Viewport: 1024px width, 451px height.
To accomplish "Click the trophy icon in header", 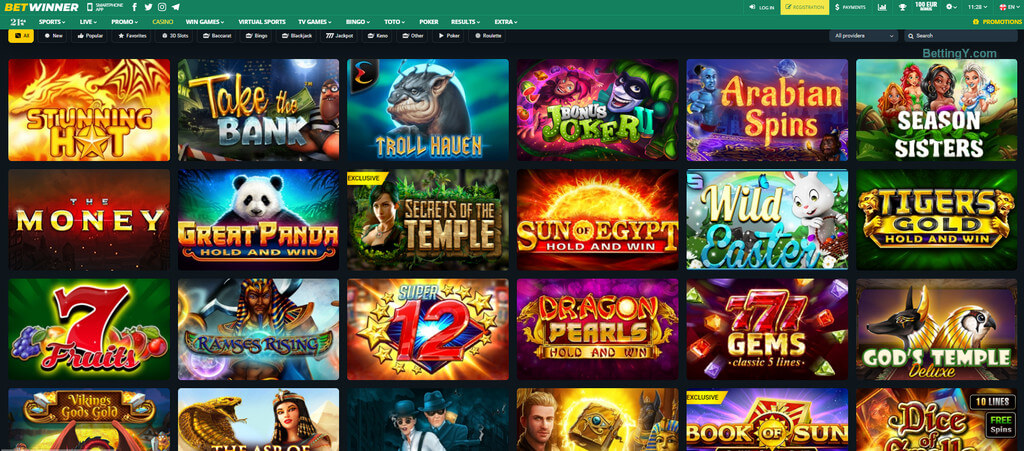I will coord(903,7).
